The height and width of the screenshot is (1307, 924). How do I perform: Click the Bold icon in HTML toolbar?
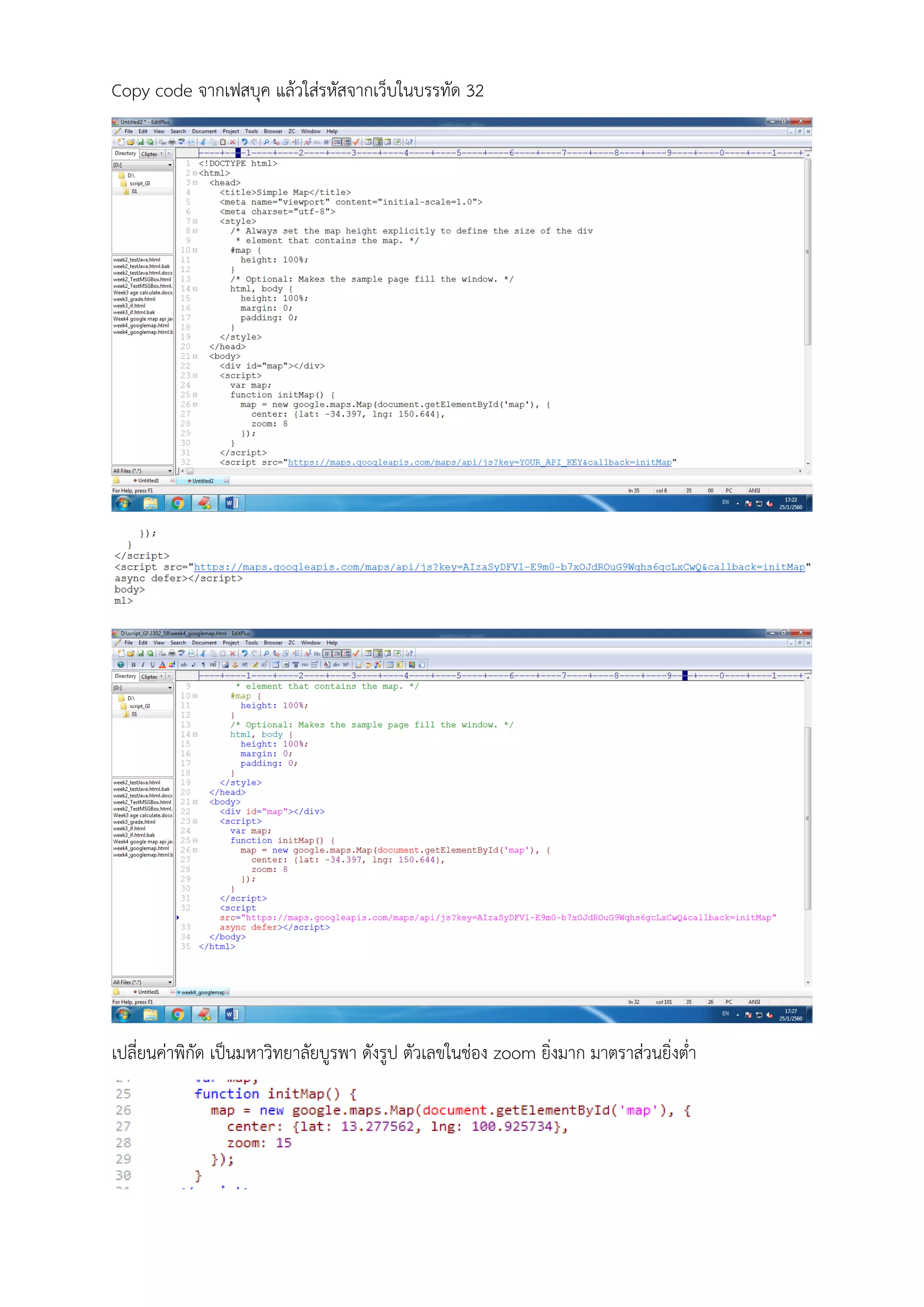coord(134,665)
